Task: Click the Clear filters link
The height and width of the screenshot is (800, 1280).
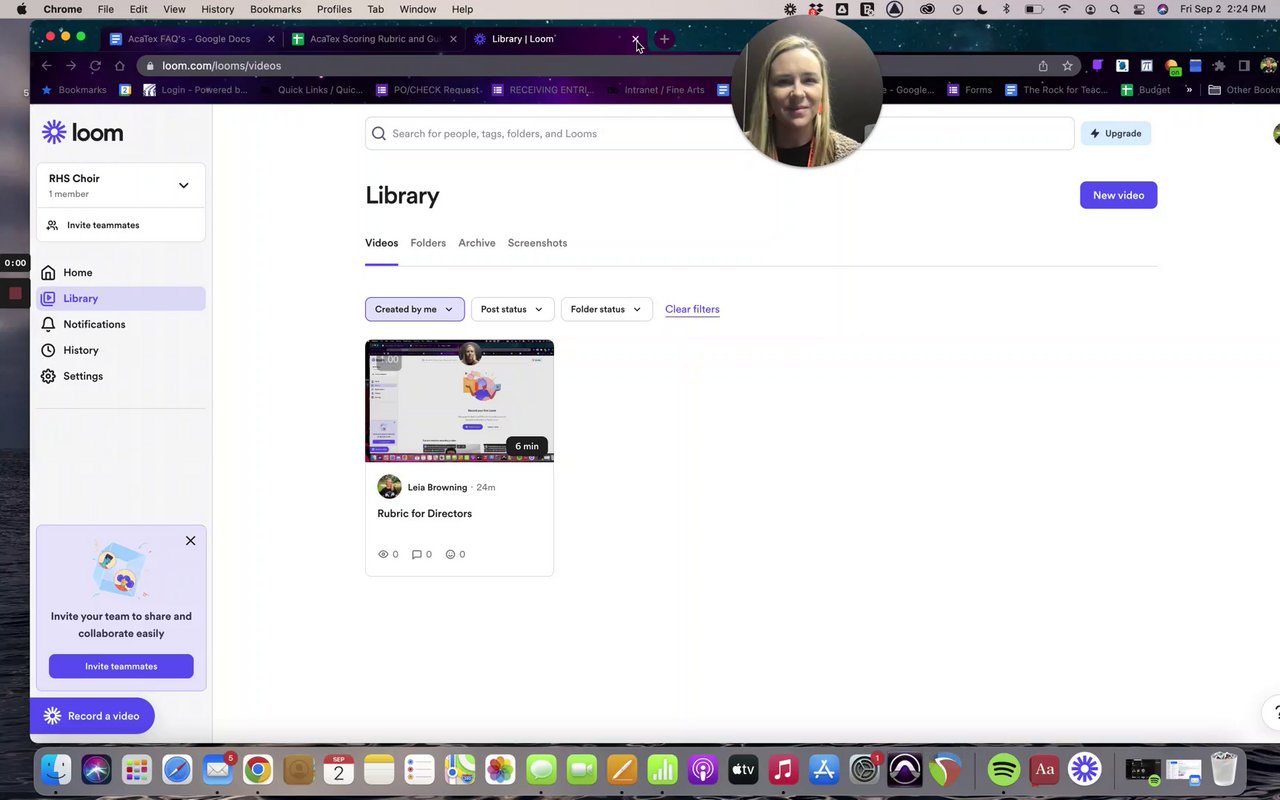Action: pyautogui.click(x=692, y=309)
